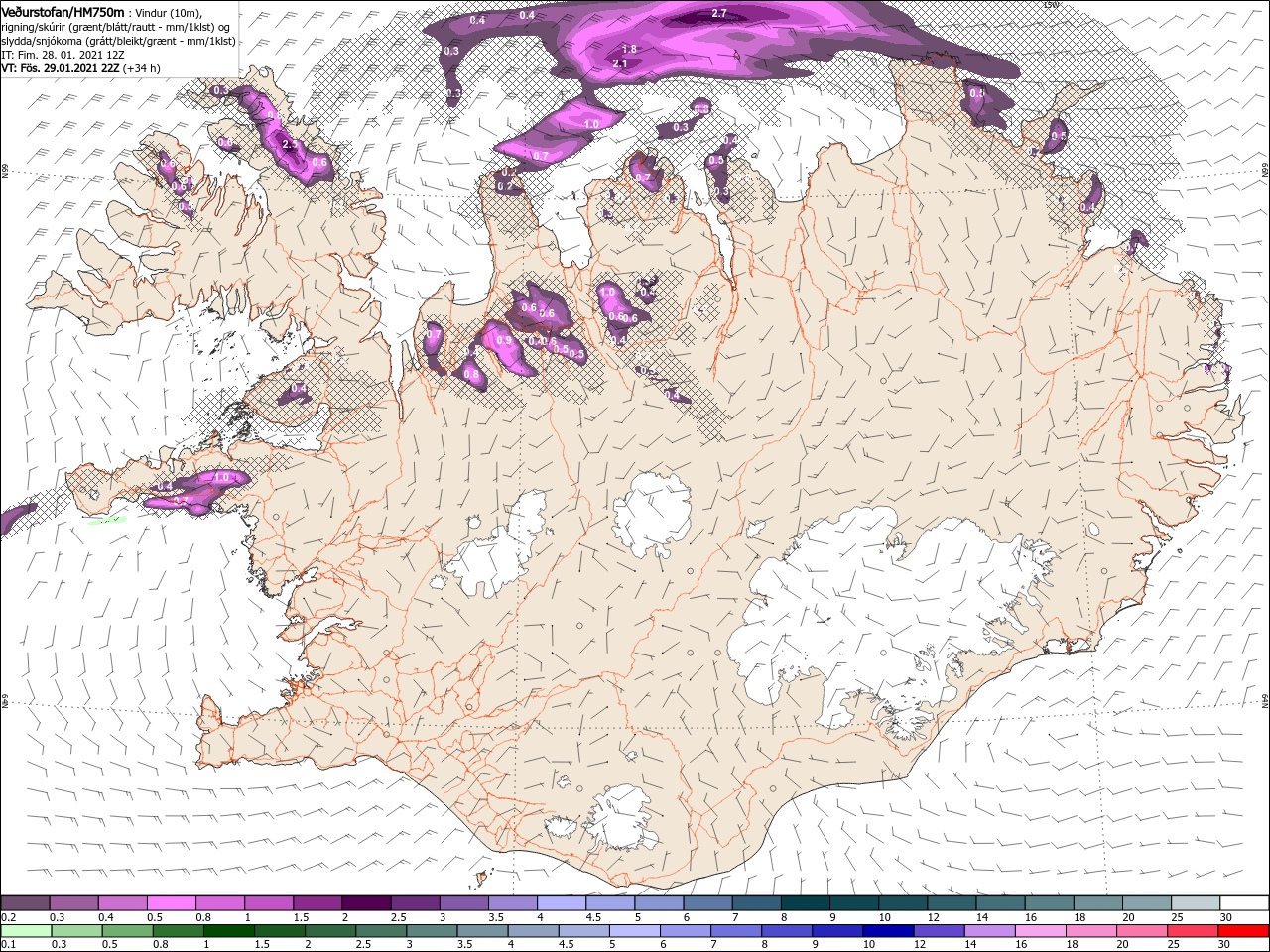The height and width of the screenshot is (952, 1270).
Task: Click the 0.9 precipitation value on the map
Action: click(x=504, y=341)
